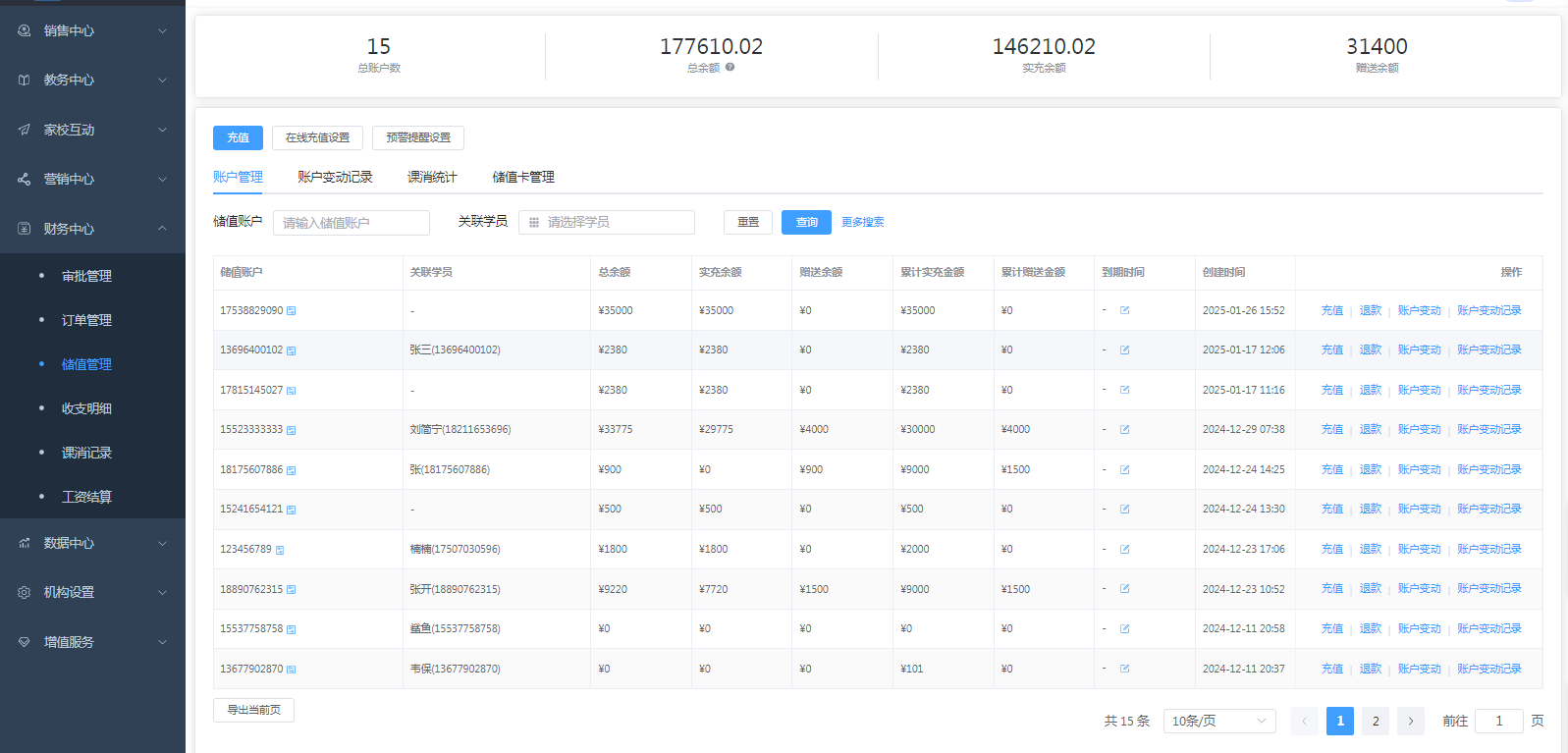This screenshot has height=753, width=1568.
Task: Open 收支明细 in the sidebar
Action: pos(86,408)
